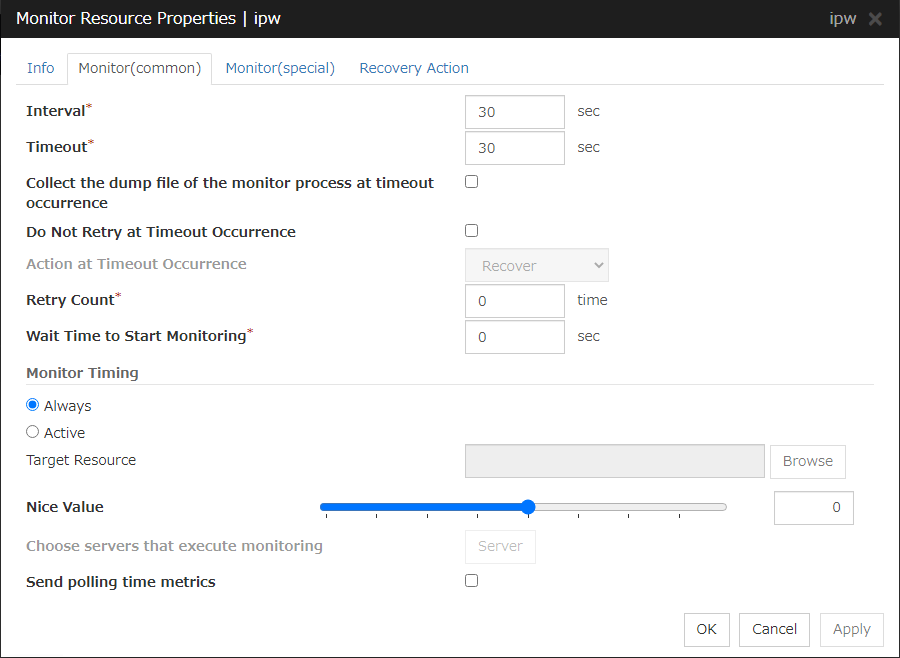Browse for a Target Resource
The height and width of the screenshot is (658, 900).
[x=807, y=461]
